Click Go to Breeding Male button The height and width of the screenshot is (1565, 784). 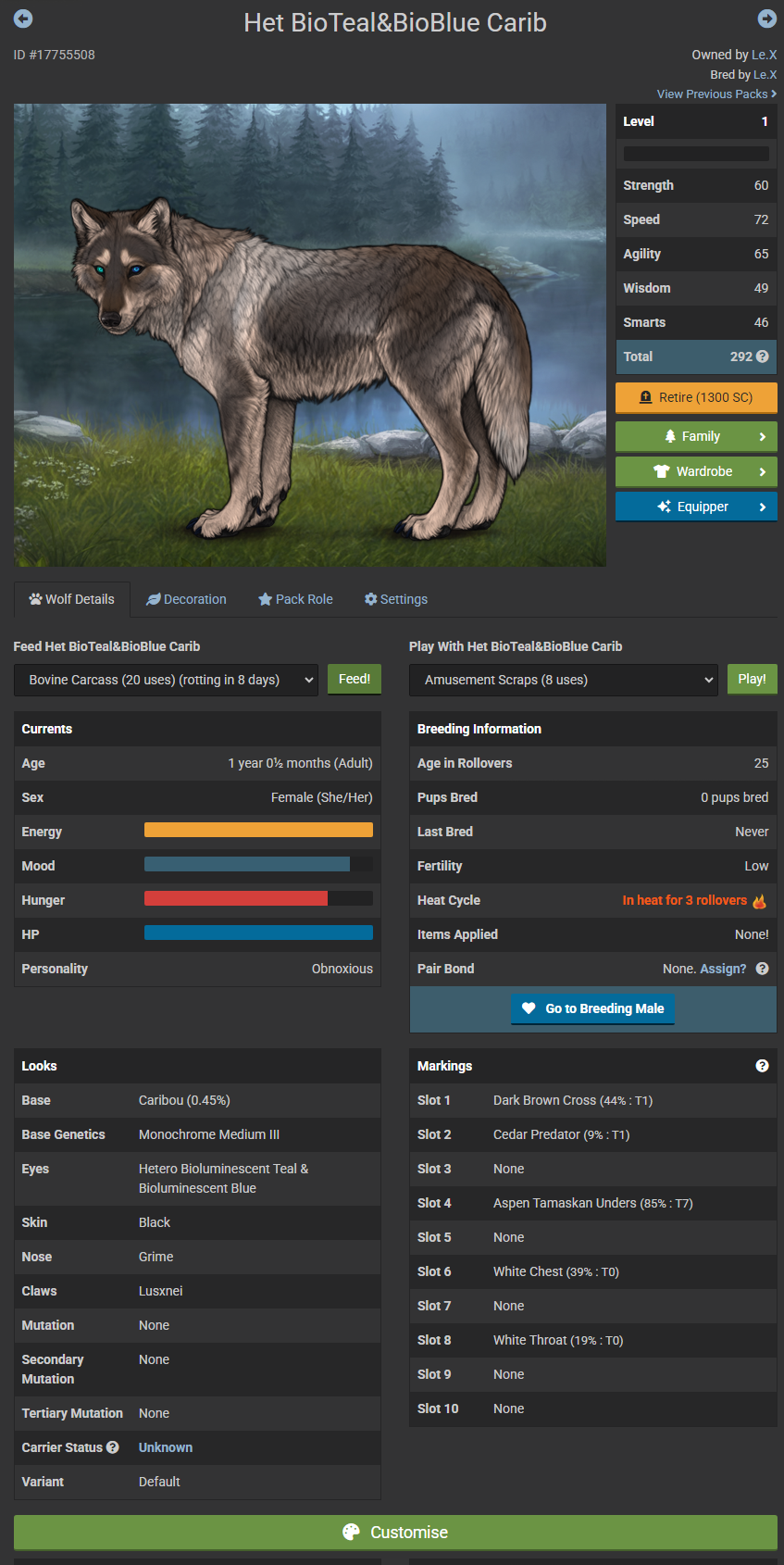(593, 1008)
